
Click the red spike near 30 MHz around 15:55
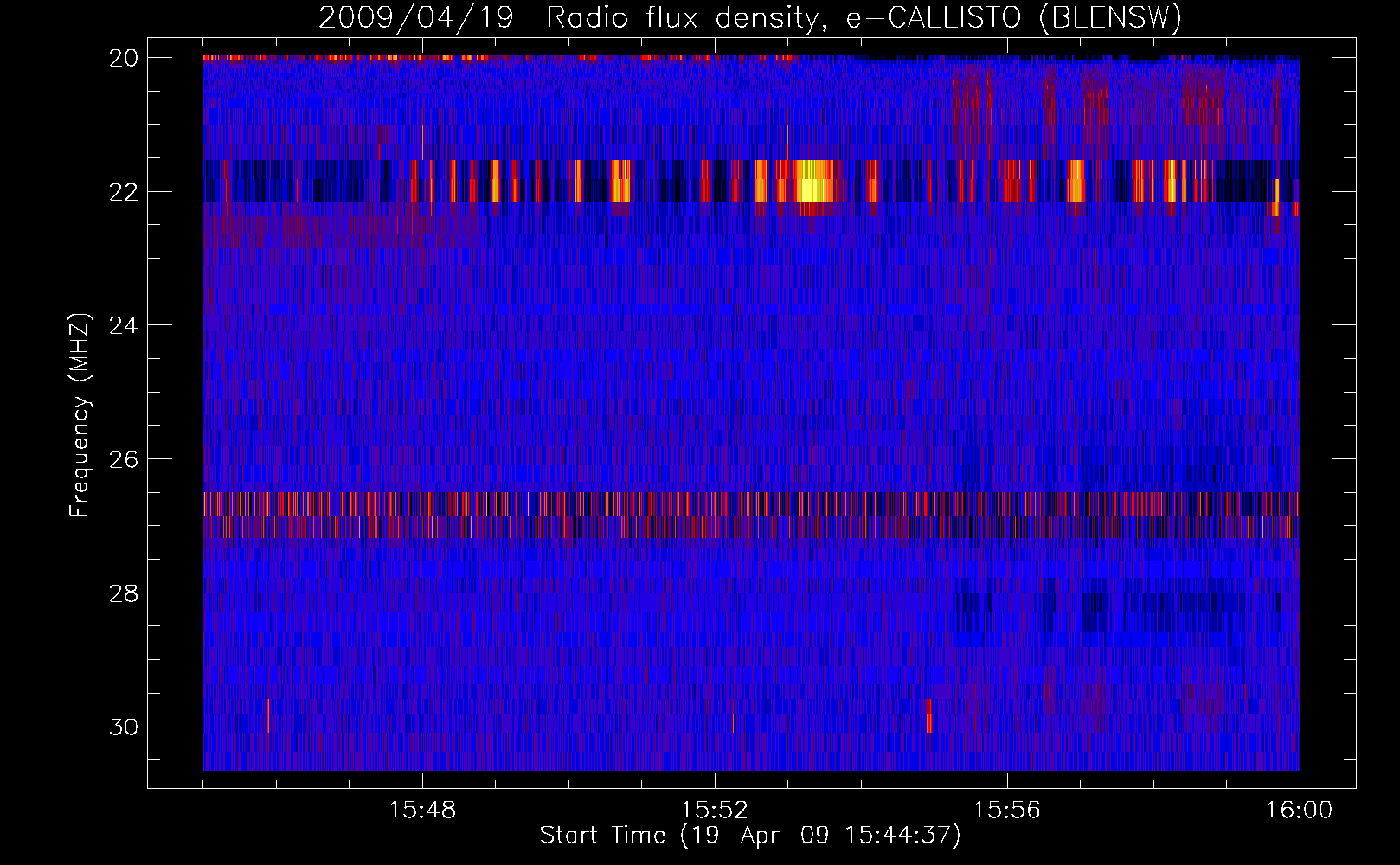(929, 715)
